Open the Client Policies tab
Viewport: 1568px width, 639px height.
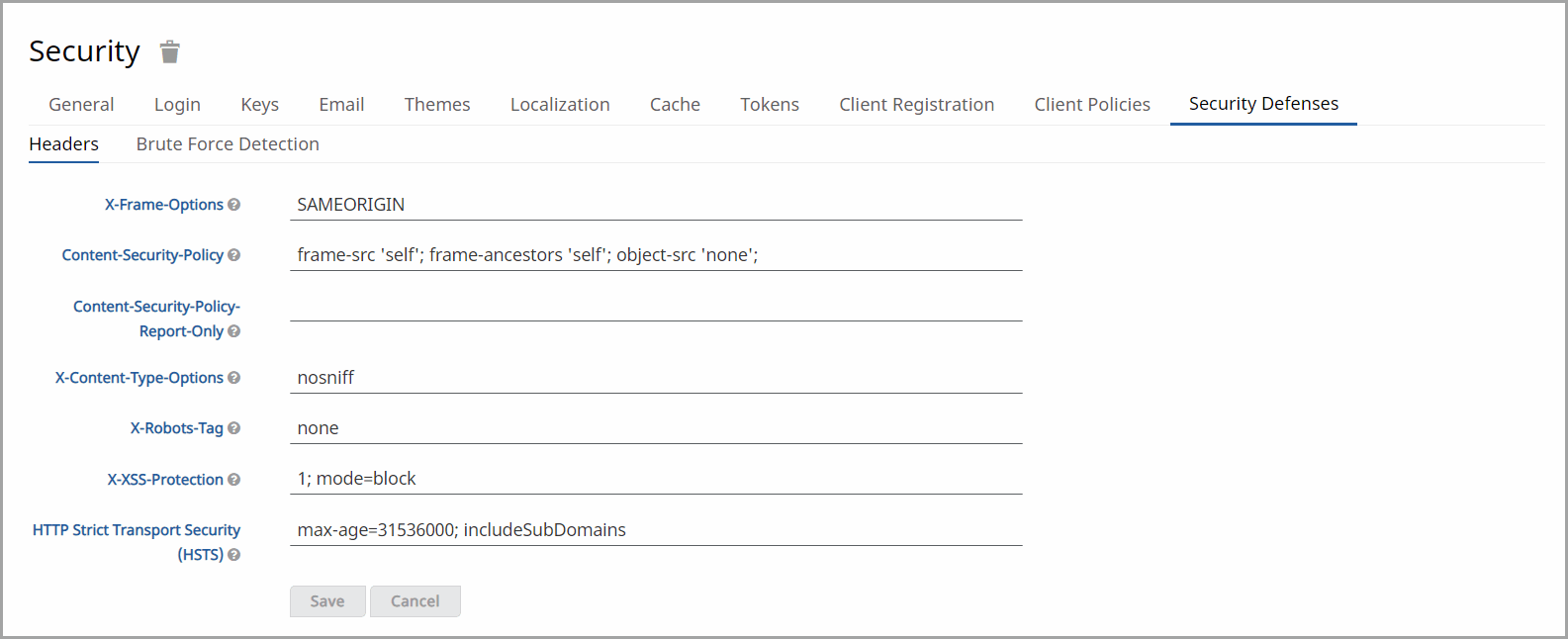1092,105
